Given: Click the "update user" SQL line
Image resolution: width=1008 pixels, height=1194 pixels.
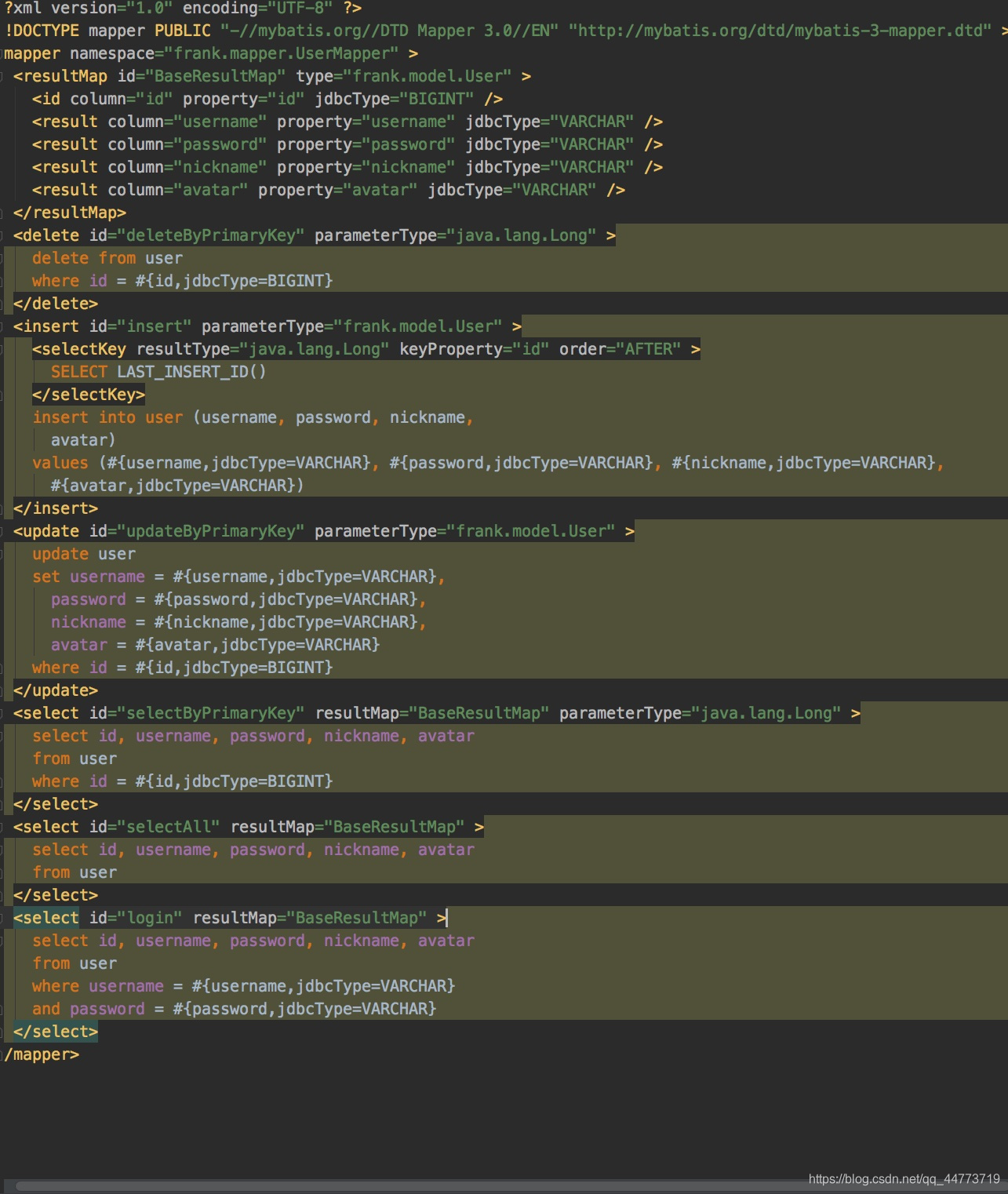Looking at the screenshot, I should tap(84, 554).
